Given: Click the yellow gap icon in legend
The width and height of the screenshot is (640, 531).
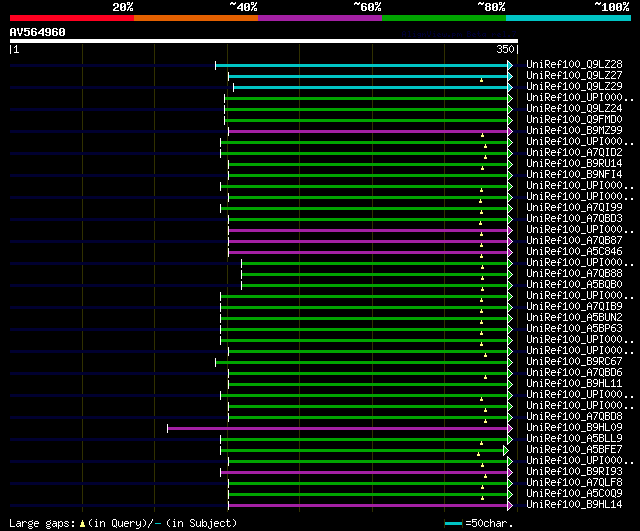Looking at the screenshot, I should 82,524.
